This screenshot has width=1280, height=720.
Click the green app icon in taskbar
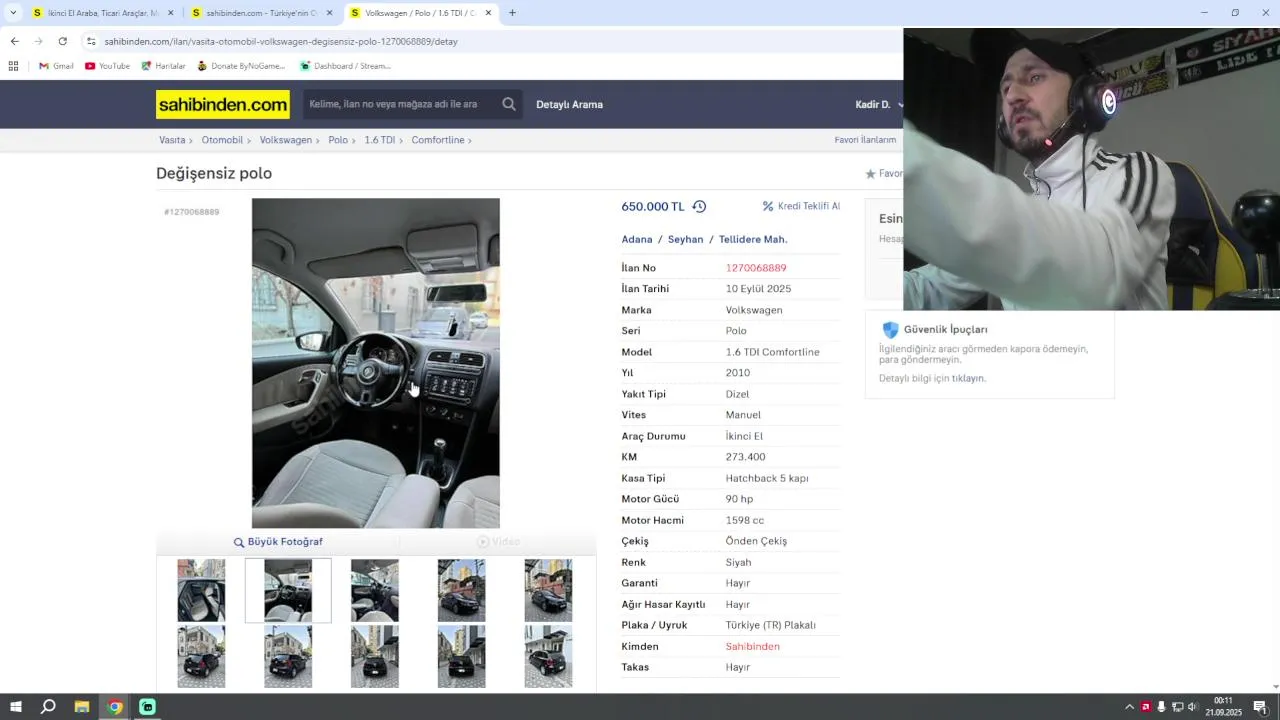coord(147,707)
